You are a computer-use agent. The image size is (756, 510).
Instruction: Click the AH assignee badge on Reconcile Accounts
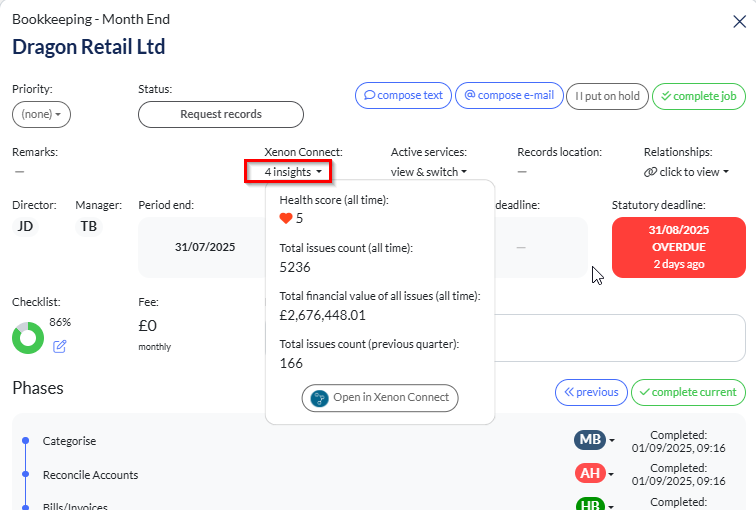pyautogui.click(x=589, y=474)
